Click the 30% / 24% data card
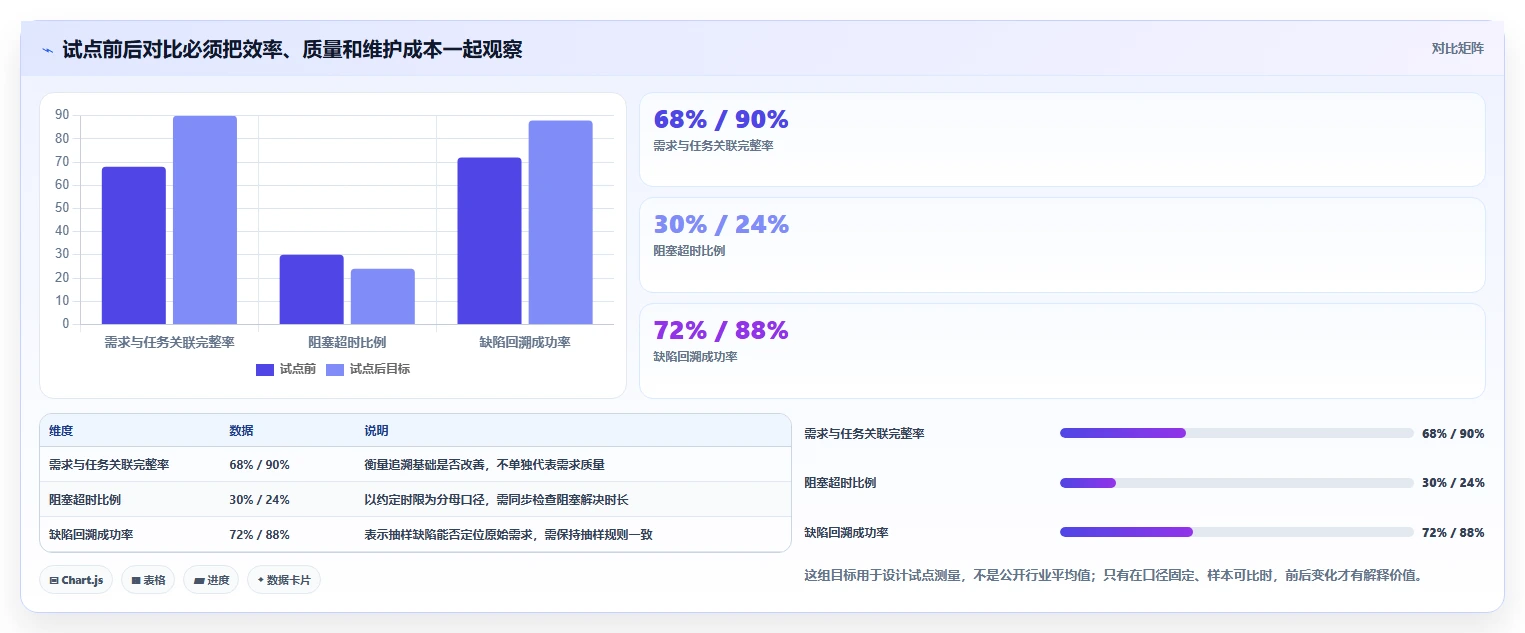Image resolution: width=1525 pixels, height=633 pixels. tap(1062, 245)
